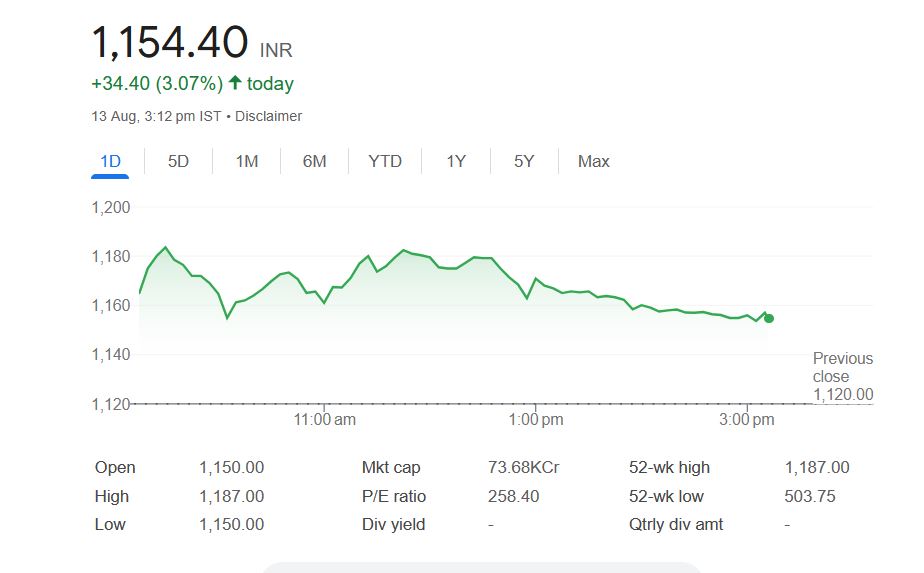This screenshot has height=573, width=924.
Task: Switch to the 5D chart tab
Action: (178, 161)
